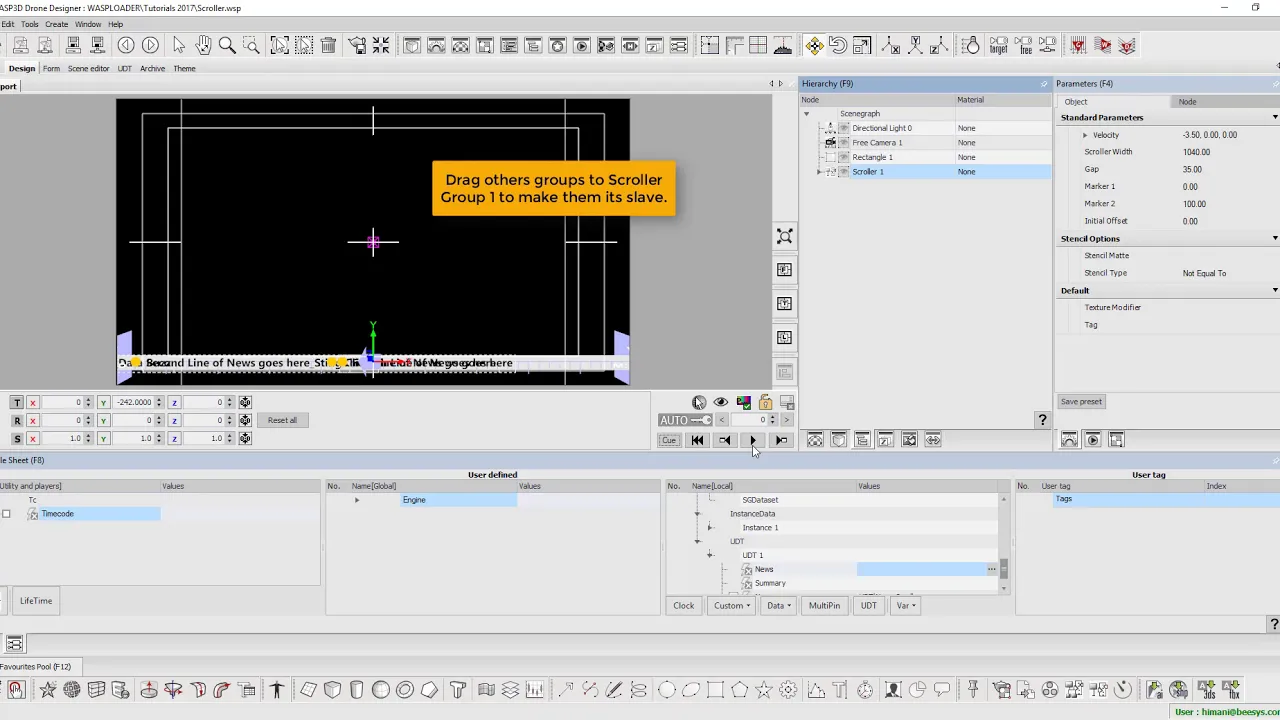Select the magnifier zoom tool
The height and width of the screenshot is (720, 1280).
pos(227,45)
